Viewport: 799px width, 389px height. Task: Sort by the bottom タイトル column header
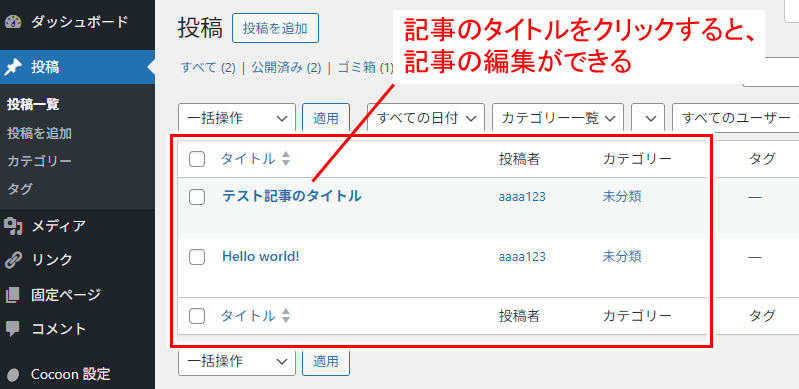pyautogui.click(x=248, y=316)
